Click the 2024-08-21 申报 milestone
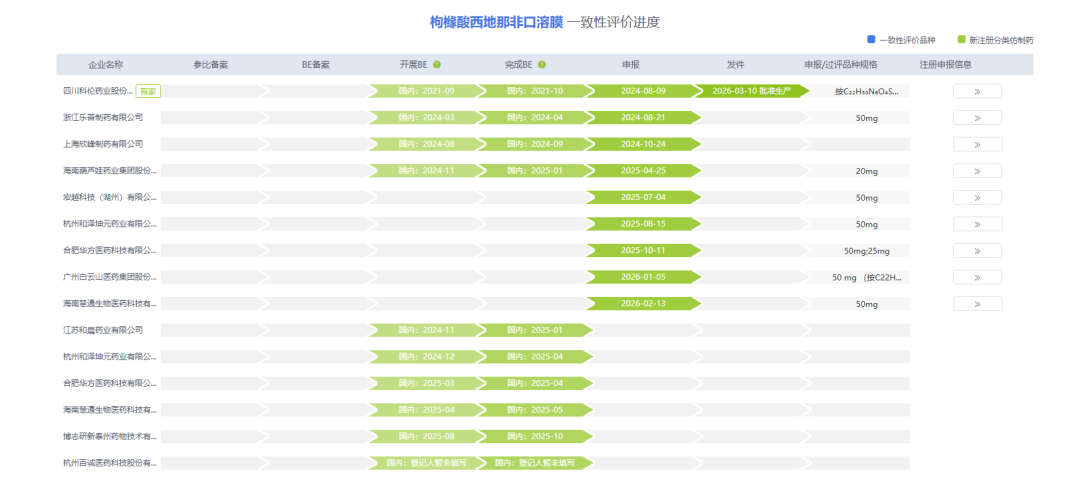 coord(642,118)
